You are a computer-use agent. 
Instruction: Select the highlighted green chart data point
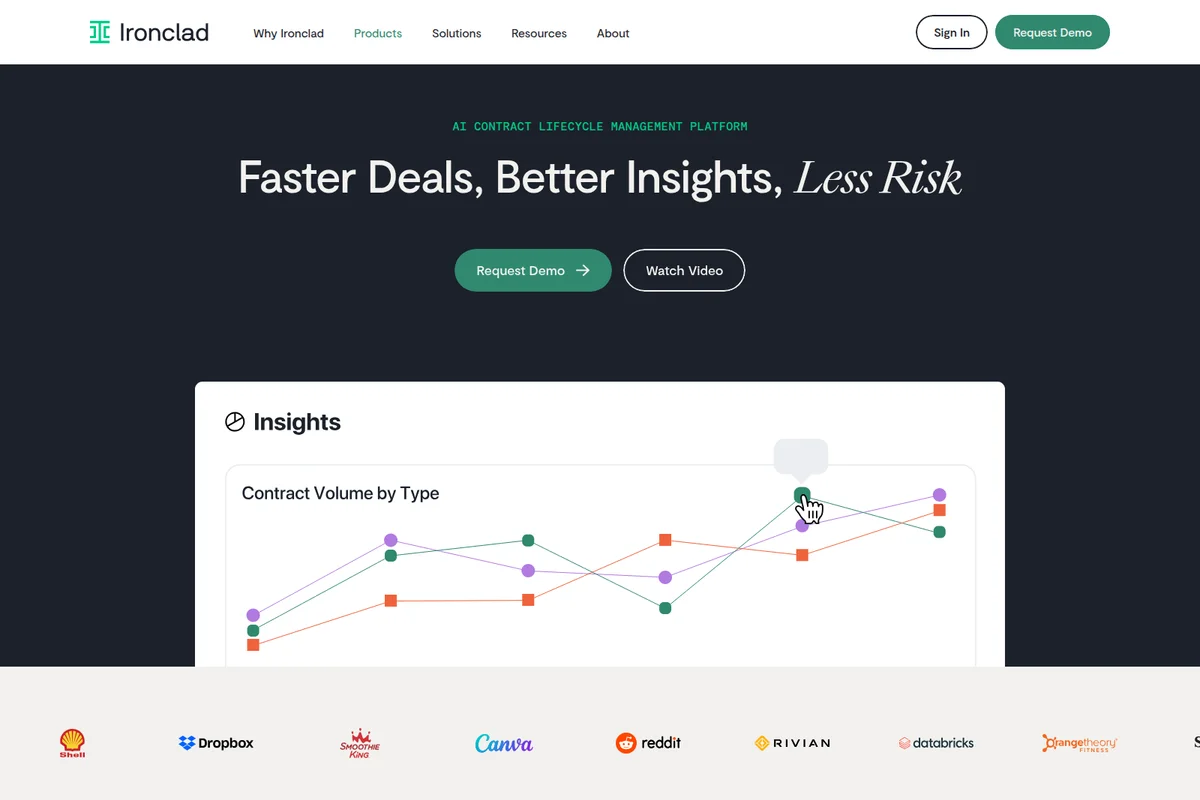[x=802, y=495]
